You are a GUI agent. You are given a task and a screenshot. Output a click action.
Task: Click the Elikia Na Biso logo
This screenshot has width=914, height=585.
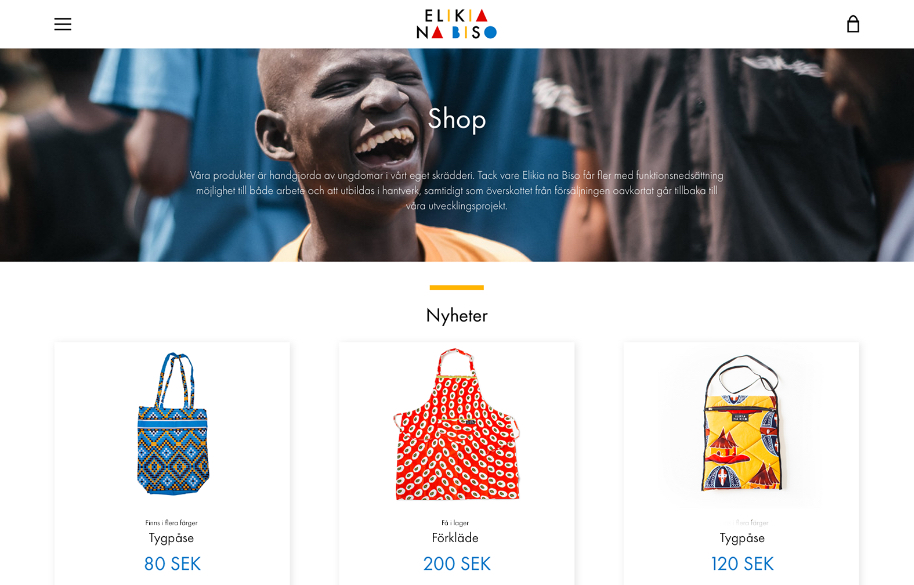coord(456,24)
